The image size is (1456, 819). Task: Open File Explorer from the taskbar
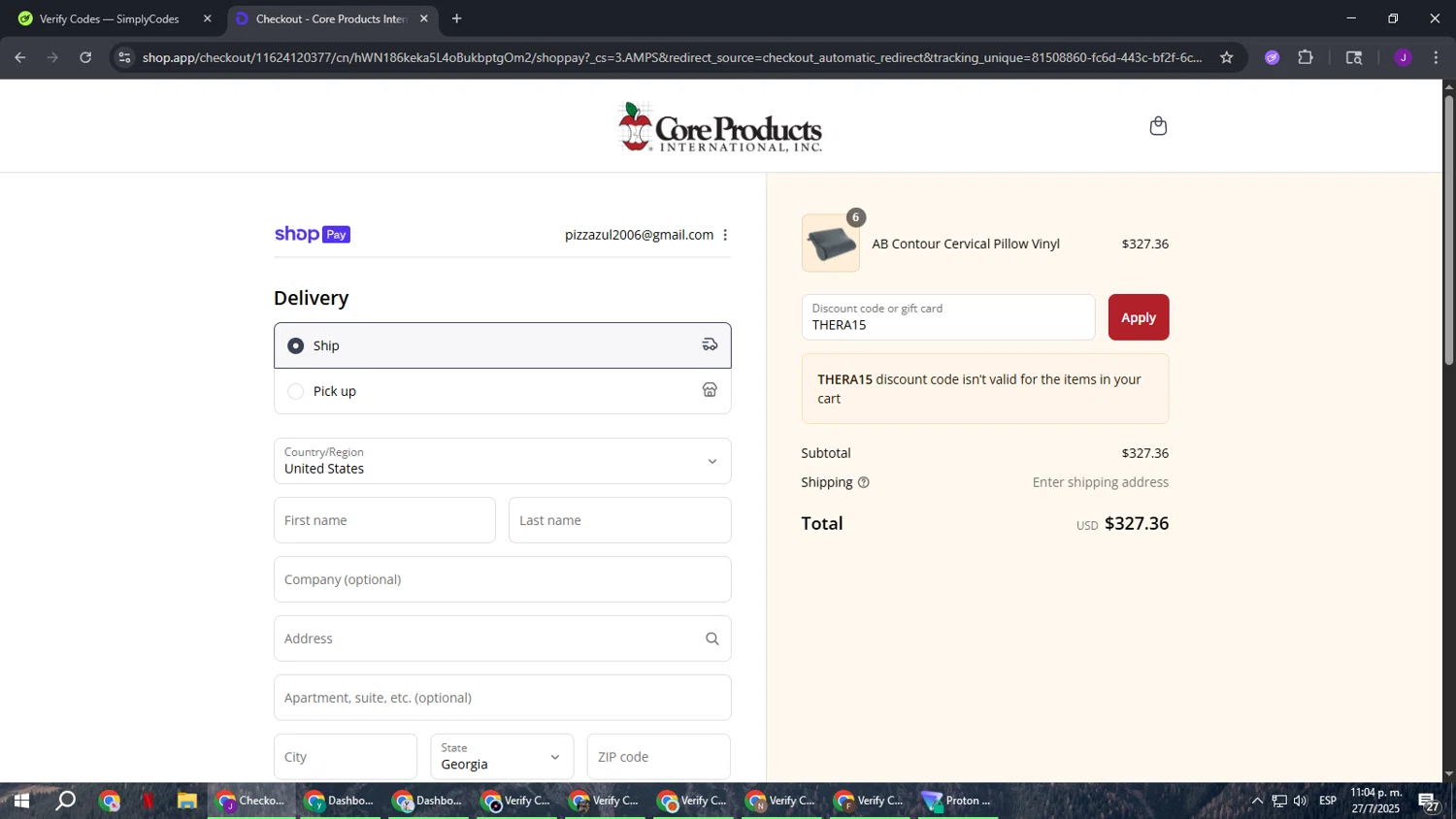pos(186,801)
